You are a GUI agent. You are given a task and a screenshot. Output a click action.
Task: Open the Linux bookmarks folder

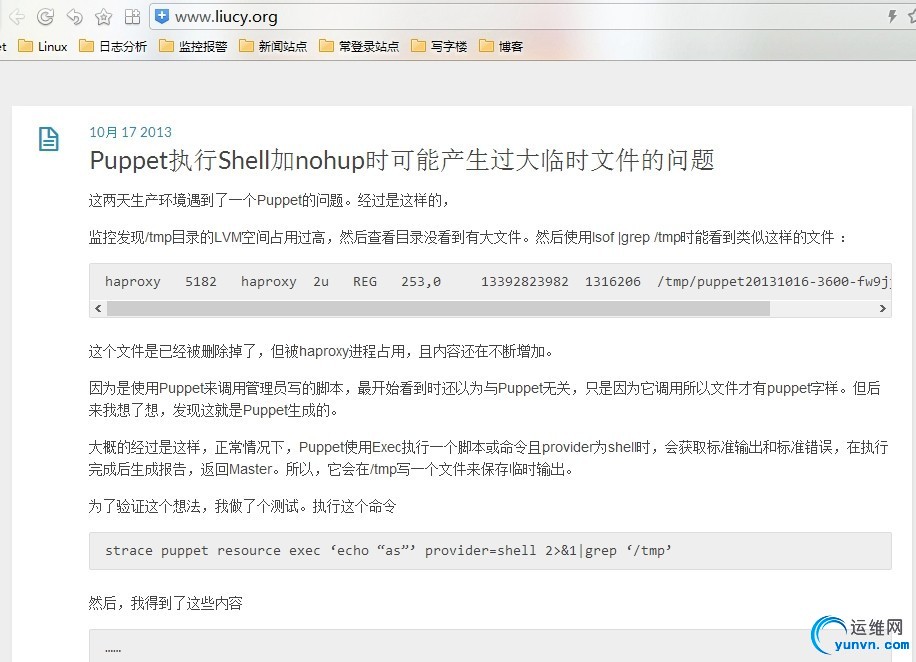[x=43, y=46]
